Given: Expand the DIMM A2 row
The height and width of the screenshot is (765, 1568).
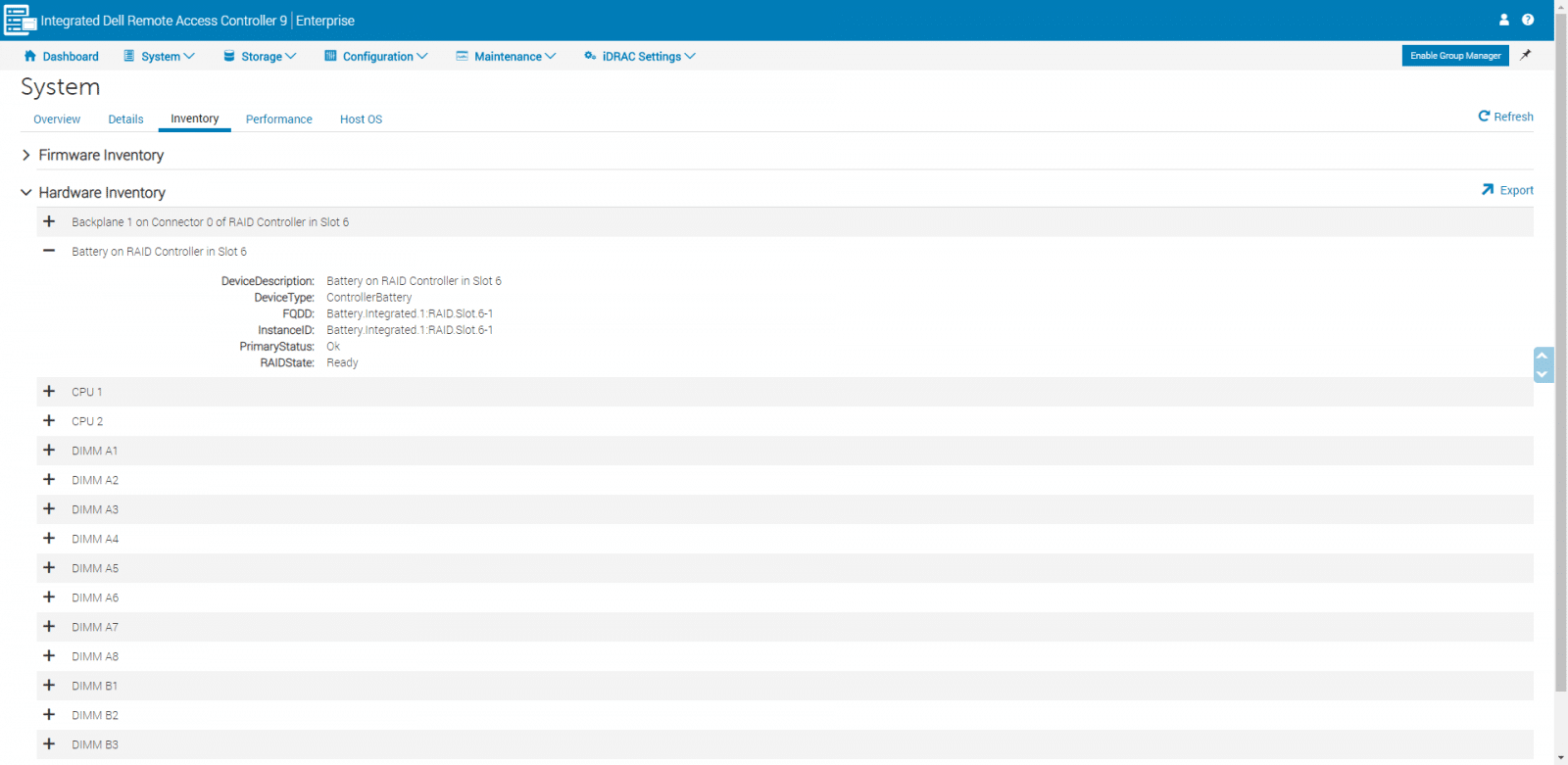Looking at the screenshot, I should 49,479.
